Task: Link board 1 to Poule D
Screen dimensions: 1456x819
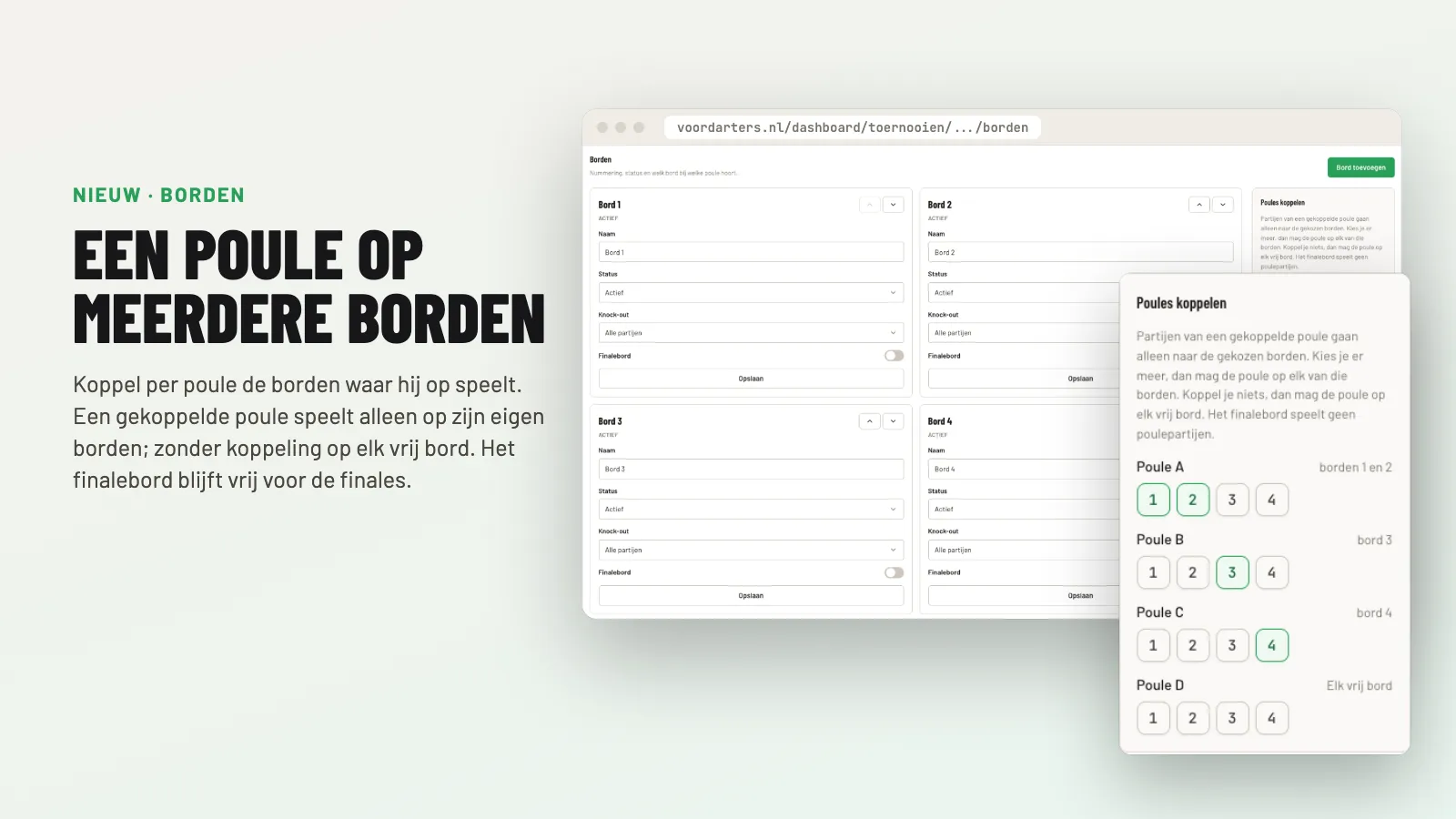Action: point(1153,718)
